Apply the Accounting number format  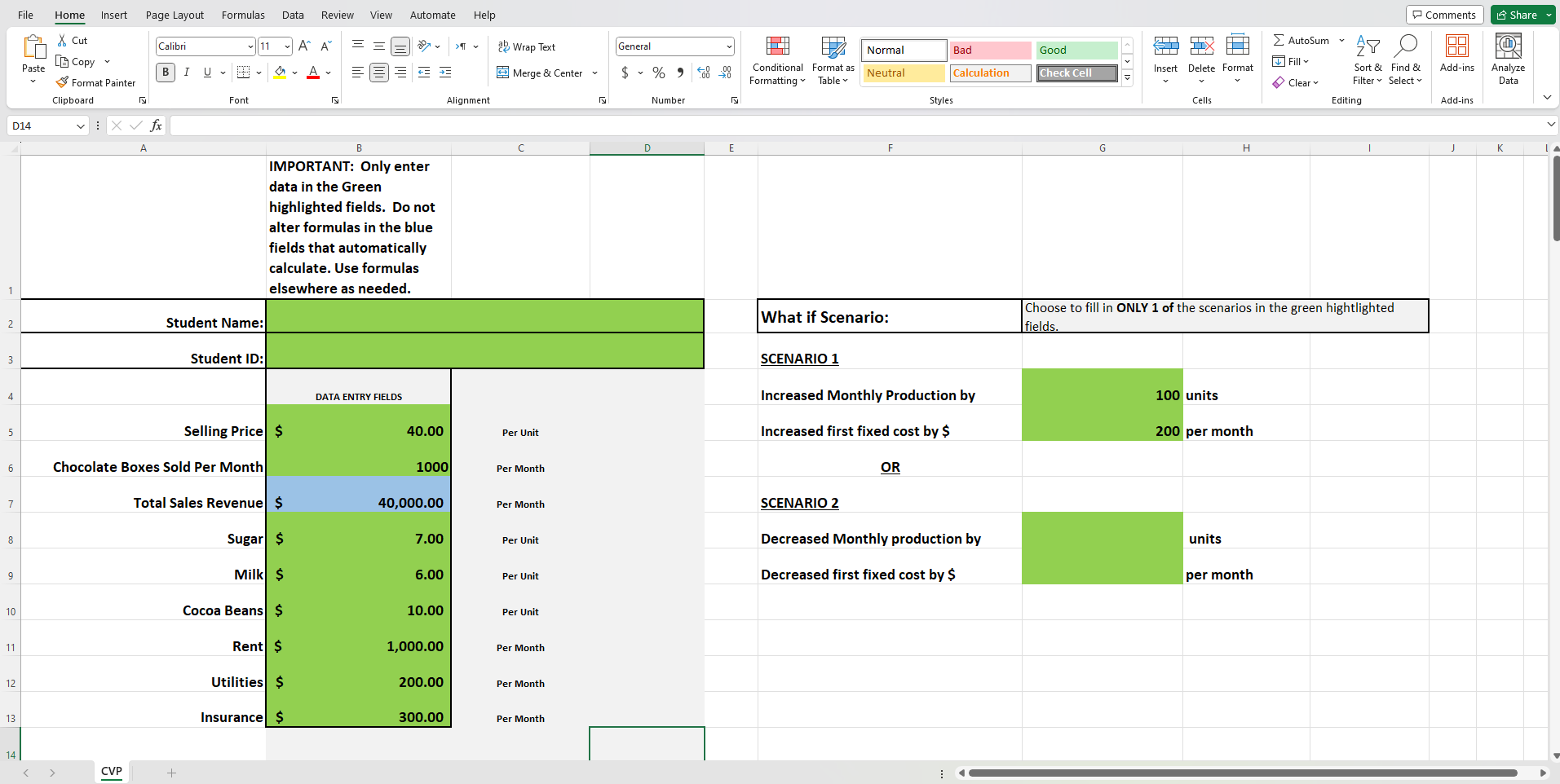tap(625, 73)
